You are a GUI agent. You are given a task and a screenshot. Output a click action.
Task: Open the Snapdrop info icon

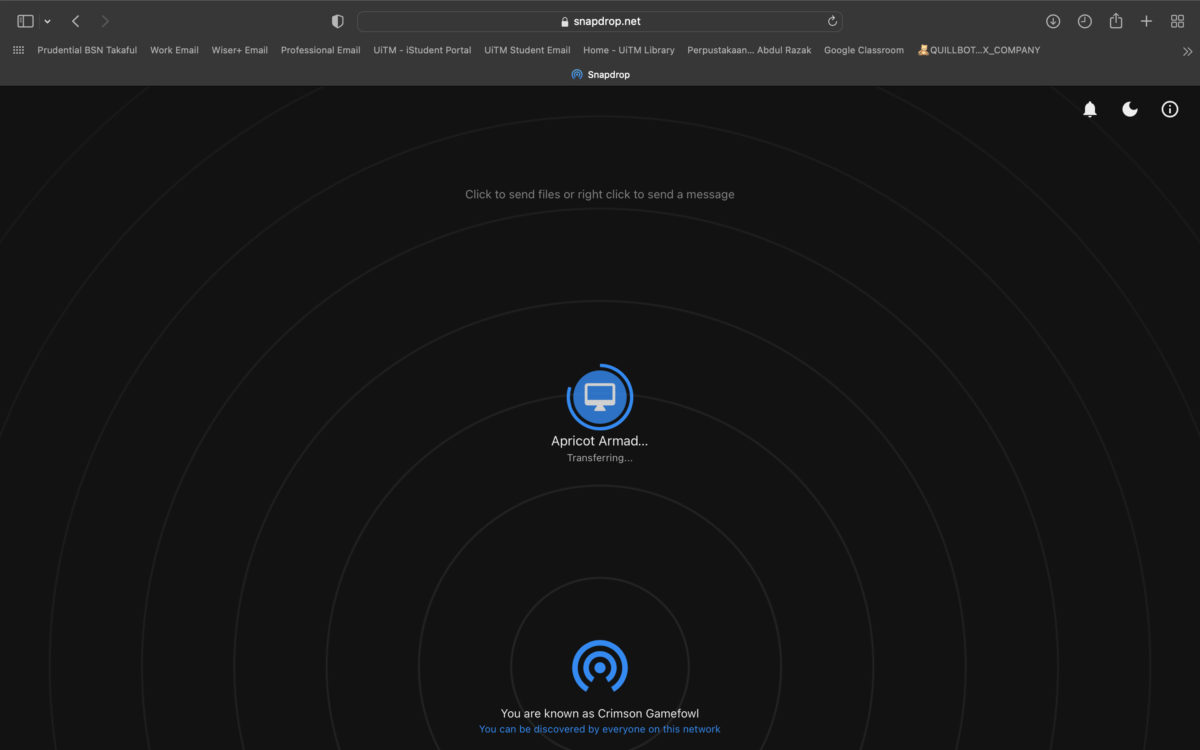point(1169,110)
